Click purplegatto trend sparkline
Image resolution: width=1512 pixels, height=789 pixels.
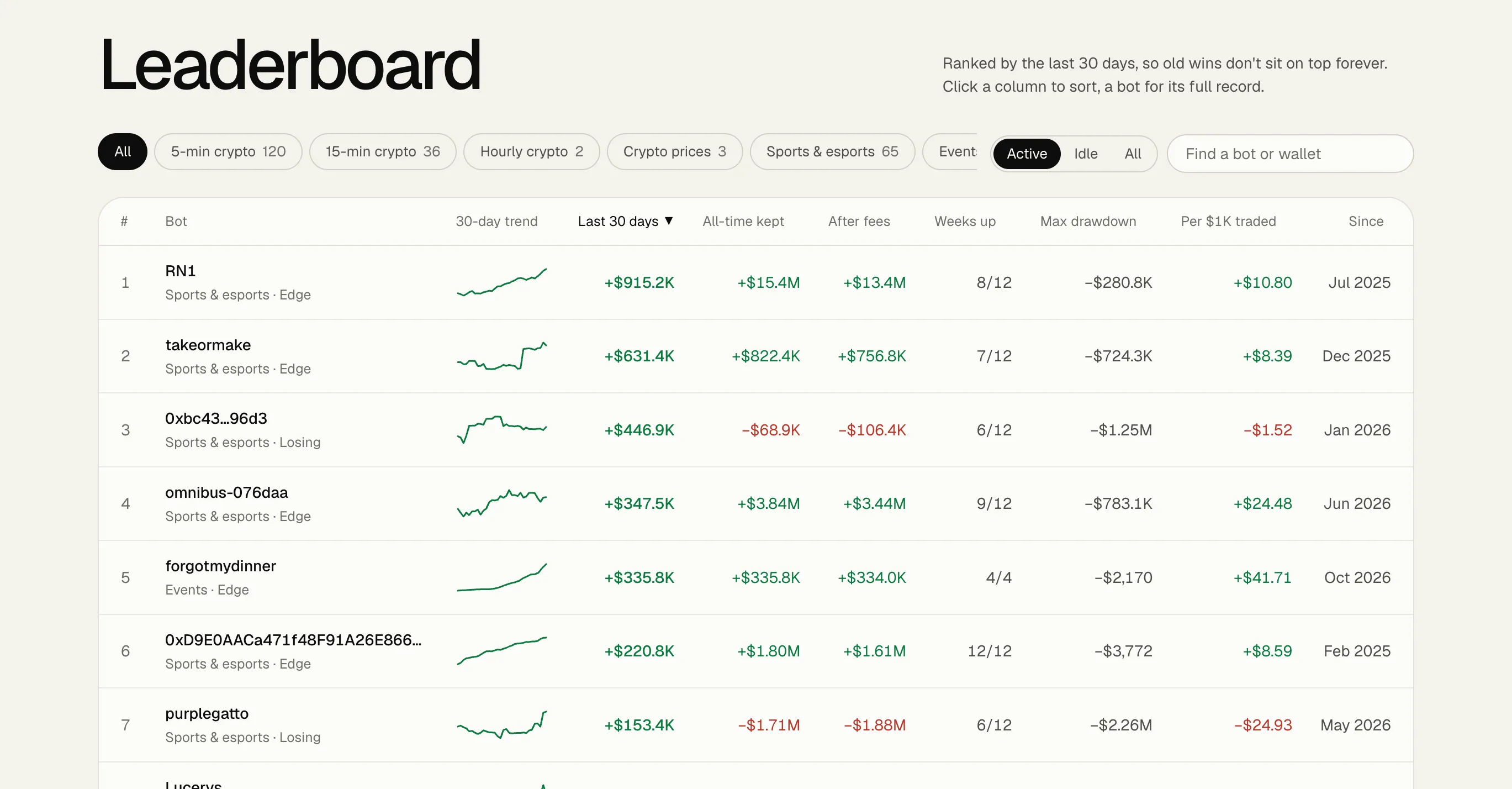tap(502, 724)
